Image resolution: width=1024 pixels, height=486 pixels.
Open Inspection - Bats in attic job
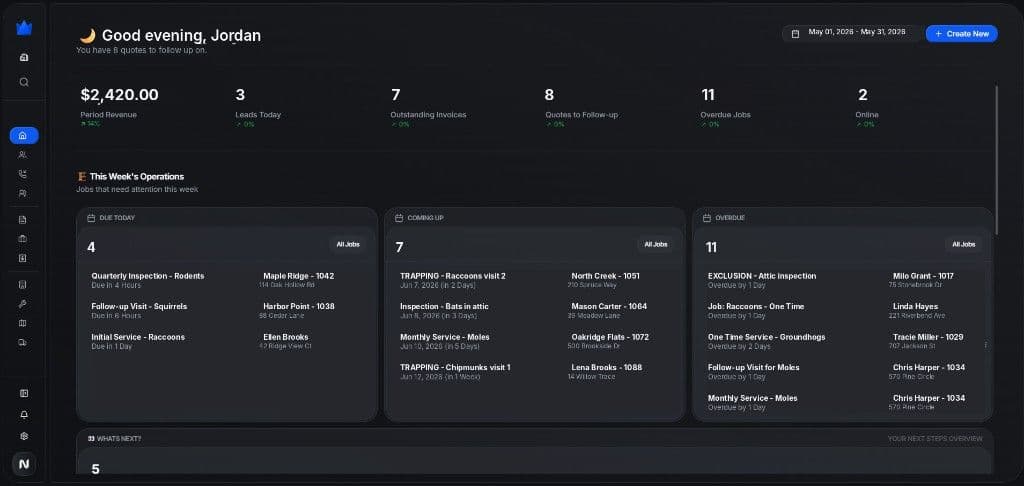(x=444, y=306)
